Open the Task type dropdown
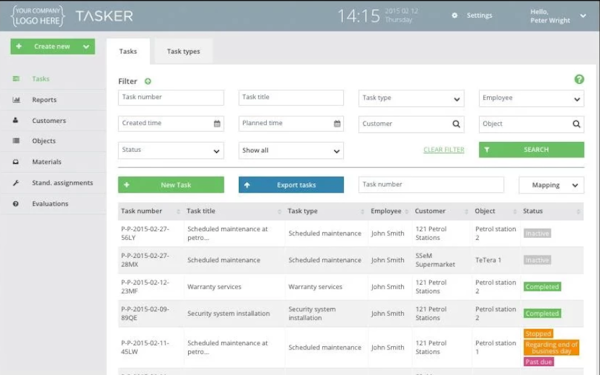Viewport: 600px width, 375px height. 411,98
